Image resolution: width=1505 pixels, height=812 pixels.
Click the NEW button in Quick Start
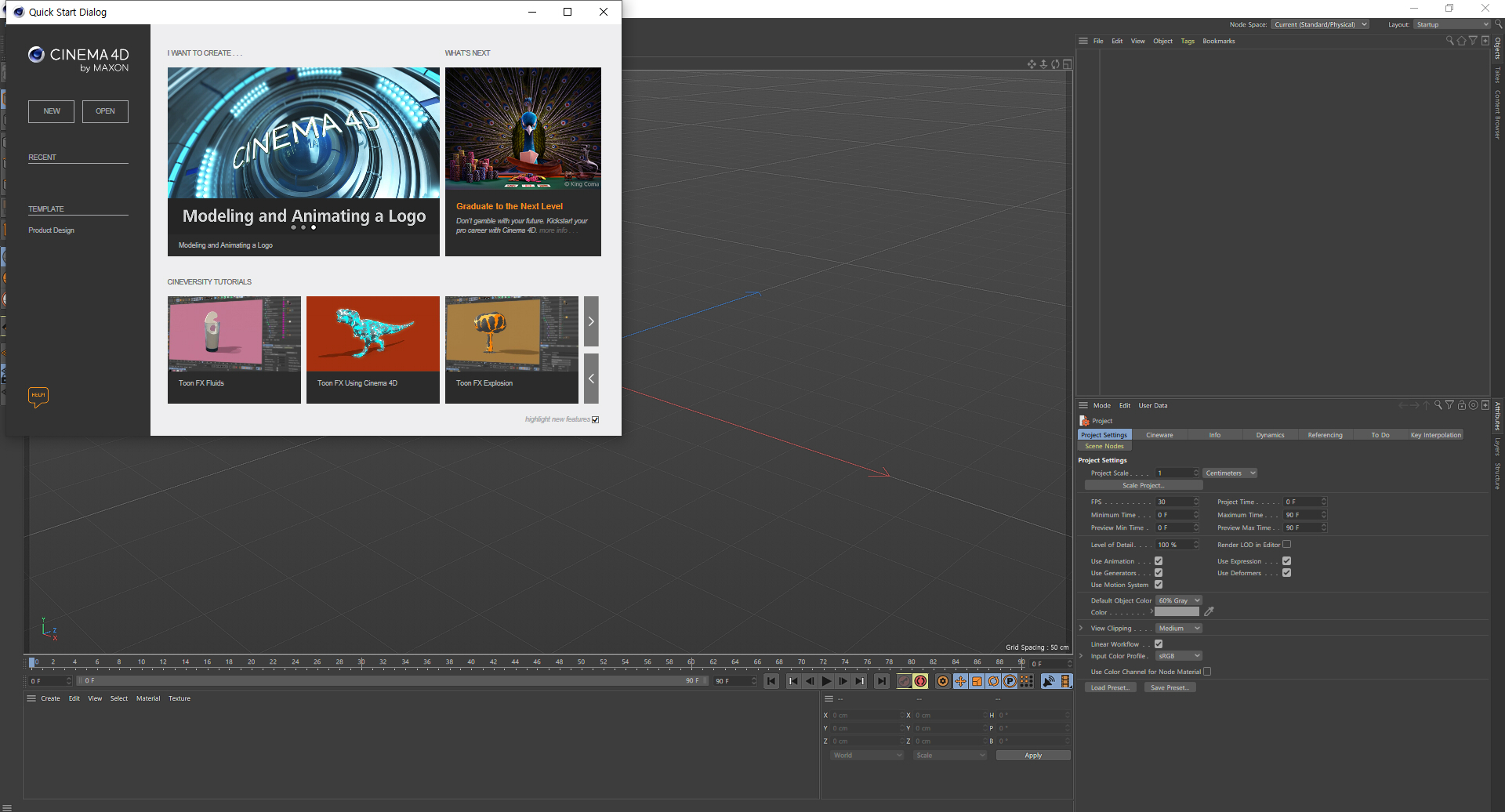coord(52,111)
